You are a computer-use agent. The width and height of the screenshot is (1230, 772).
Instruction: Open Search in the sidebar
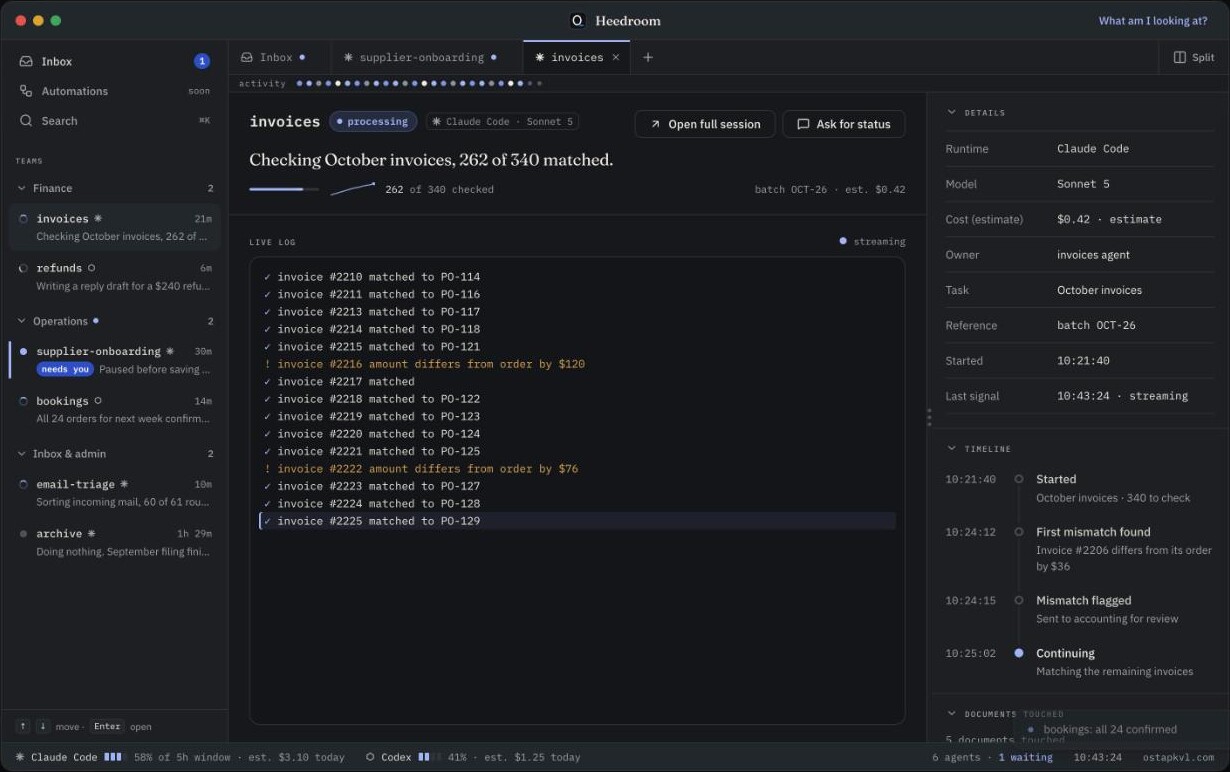114,121
